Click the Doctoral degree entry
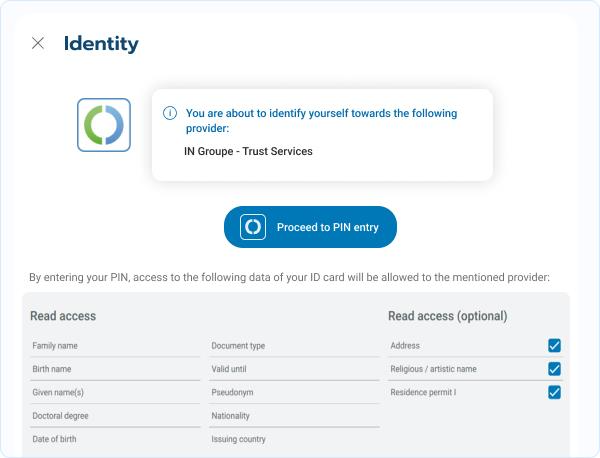The height and width of the screenshot is (458, 600). coord(60,415)
